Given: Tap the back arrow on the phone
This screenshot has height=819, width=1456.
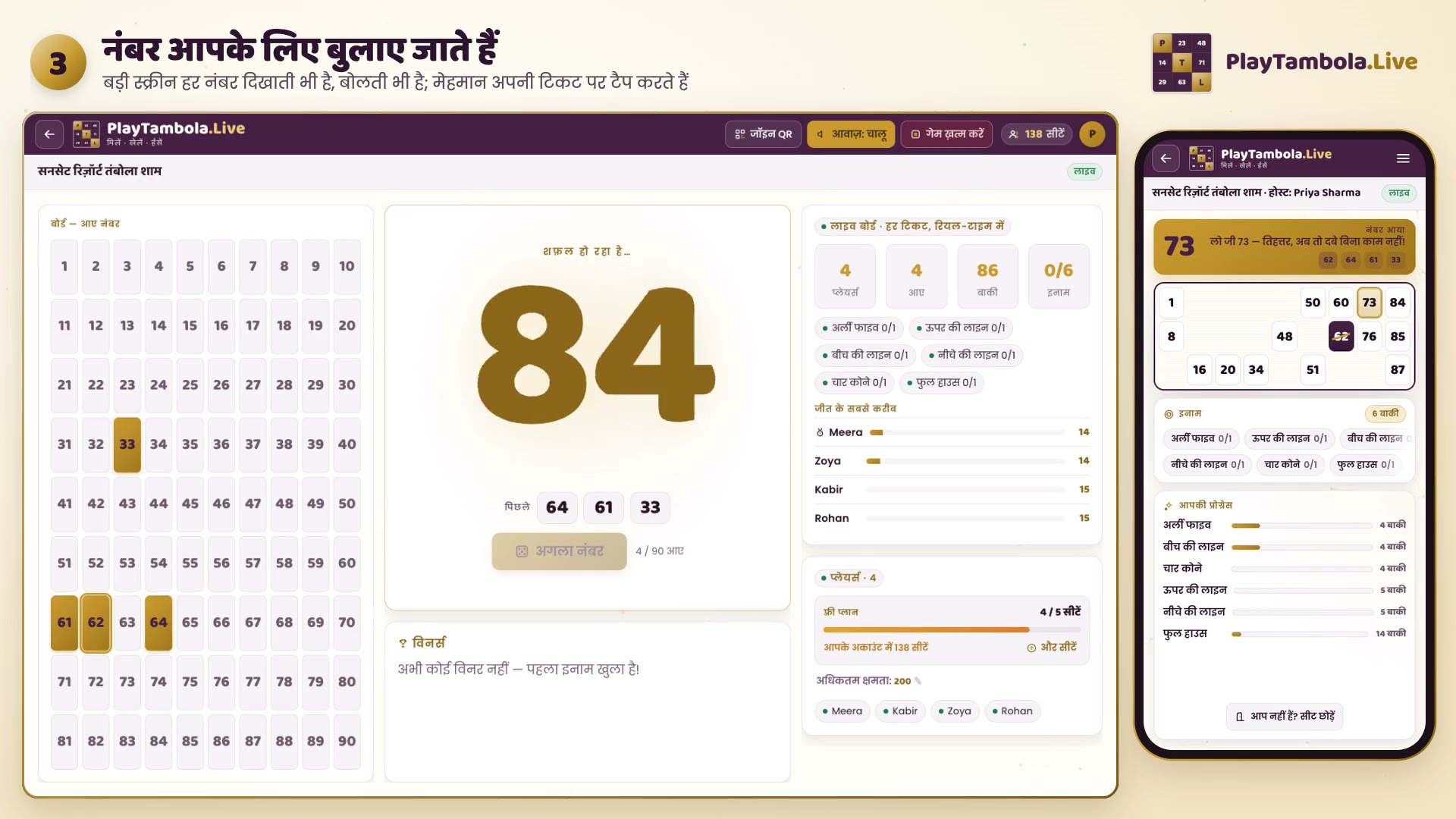Looking at the screenshot, I should [1166, 158].
